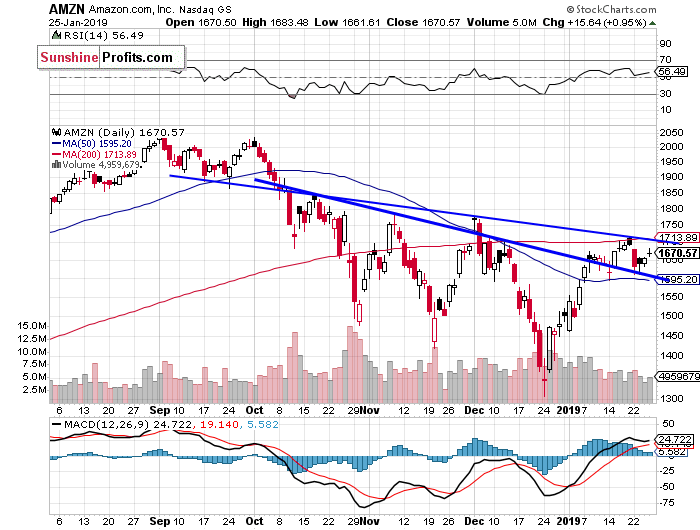Click the red MA(200) legend line marker
The height and width of the screenshot is (530, 700).
click(x=57, y=154)
